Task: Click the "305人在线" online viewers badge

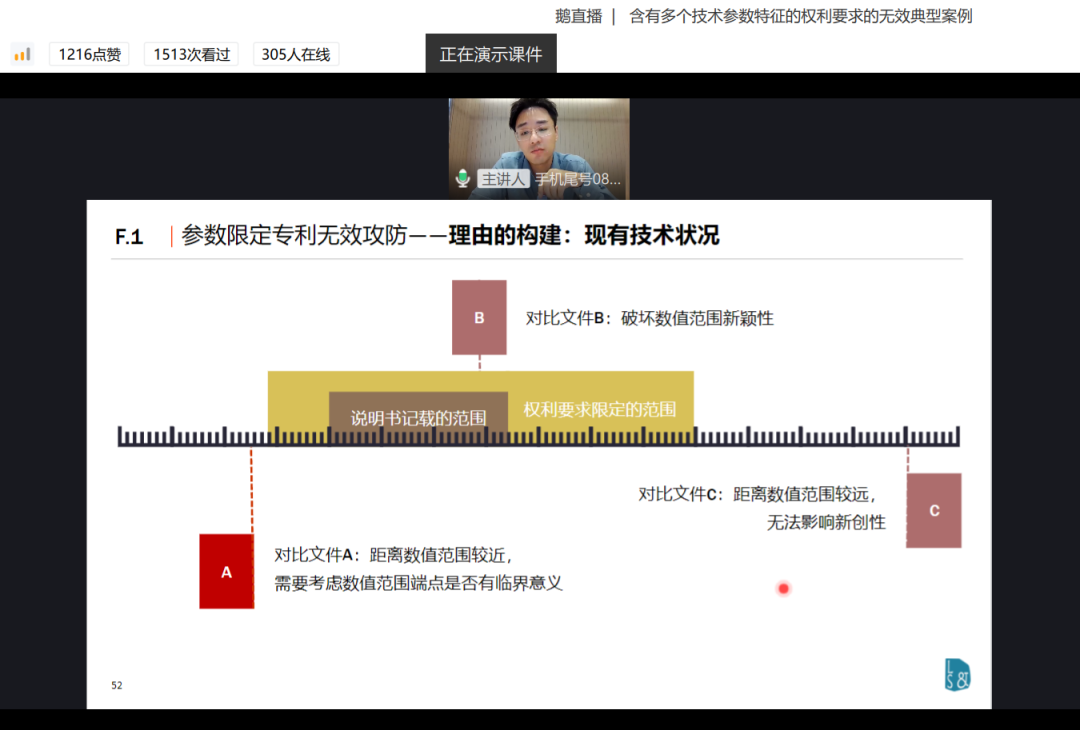Action: [x=295, y=54]
